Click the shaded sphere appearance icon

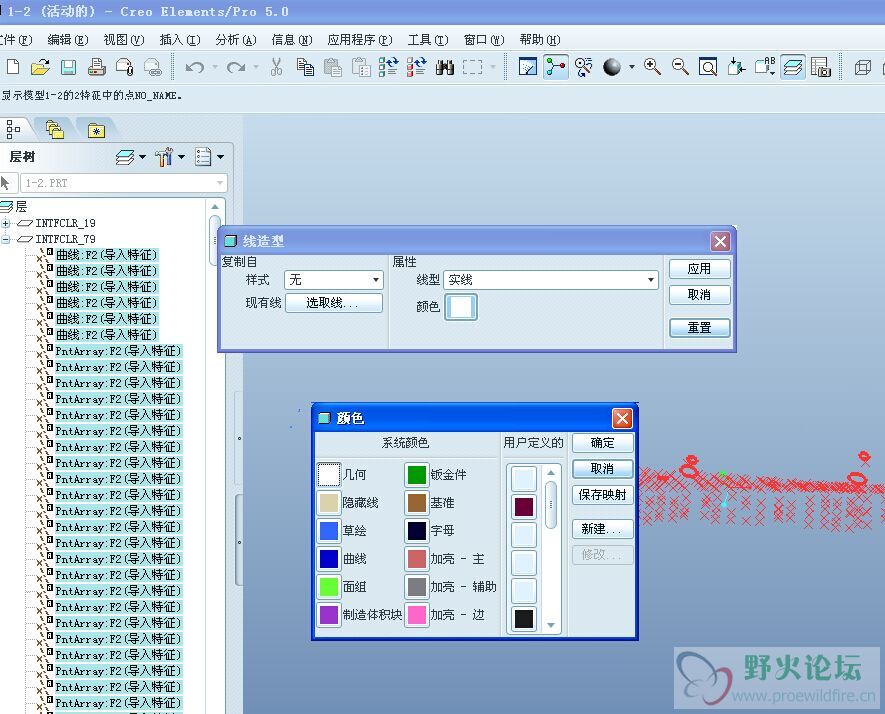(x=612, y=67)
